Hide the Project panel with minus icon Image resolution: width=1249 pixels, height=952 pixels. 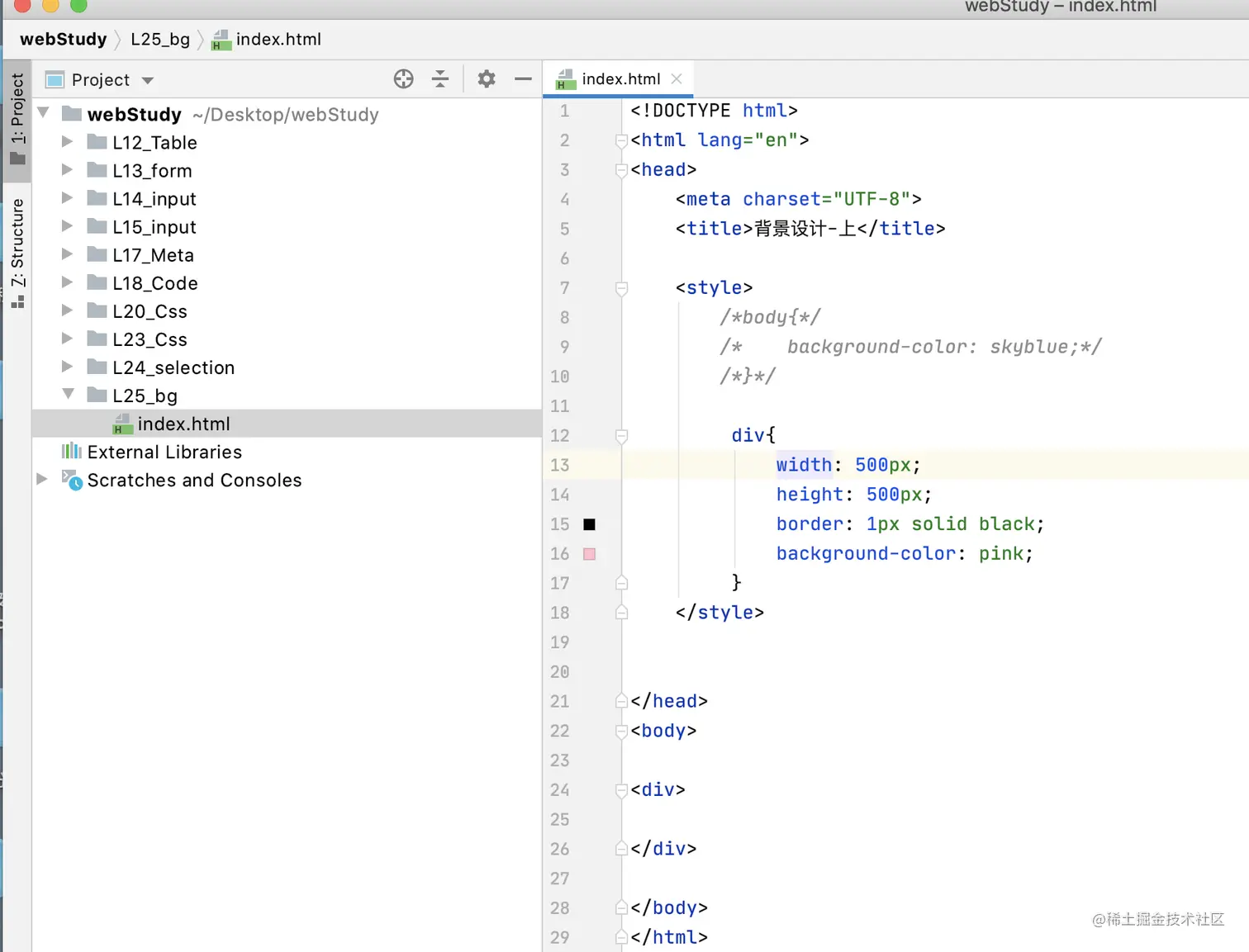pyautogui.click(x=523, y=79)
